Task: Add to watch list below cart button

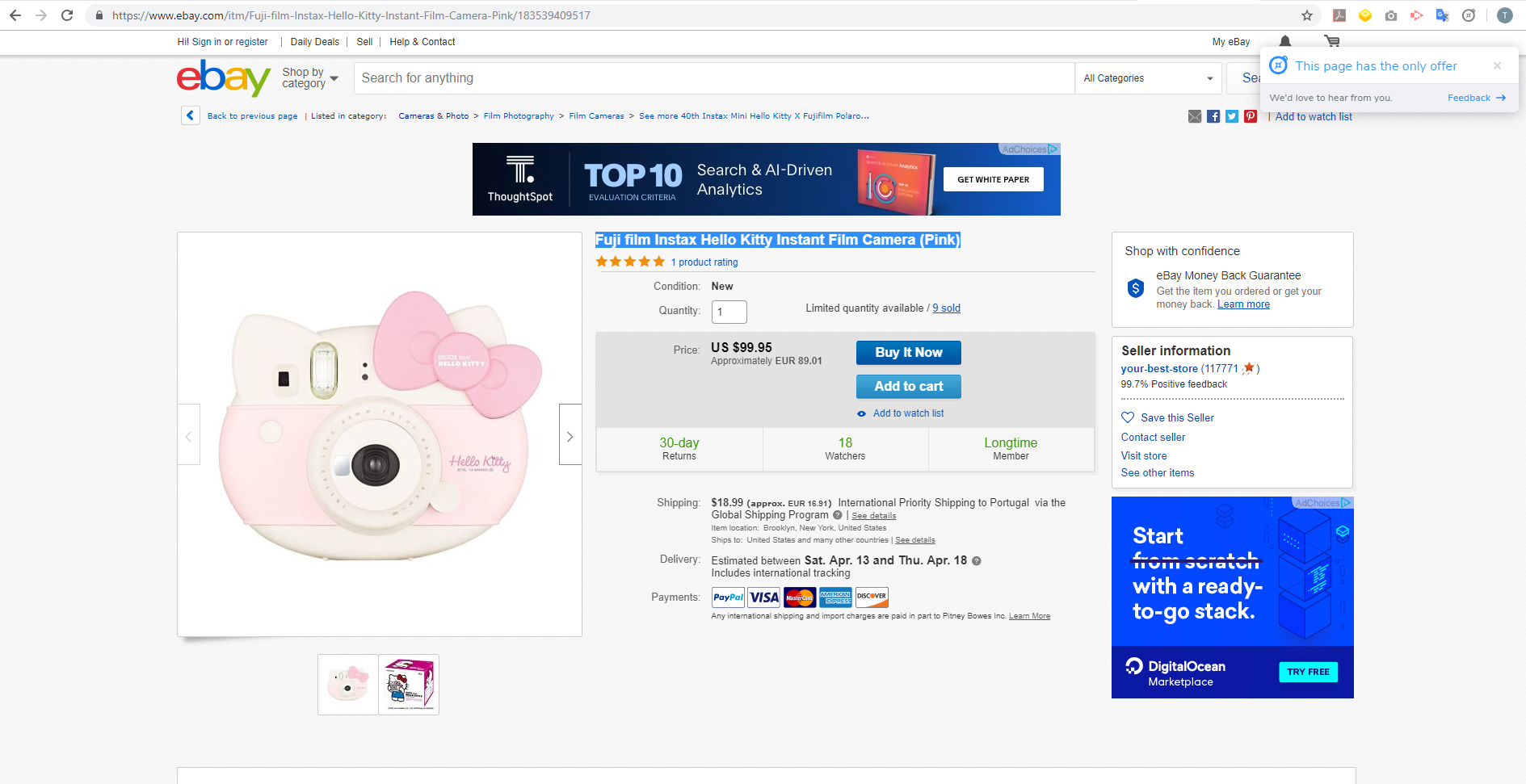Action: pos(901,413)
